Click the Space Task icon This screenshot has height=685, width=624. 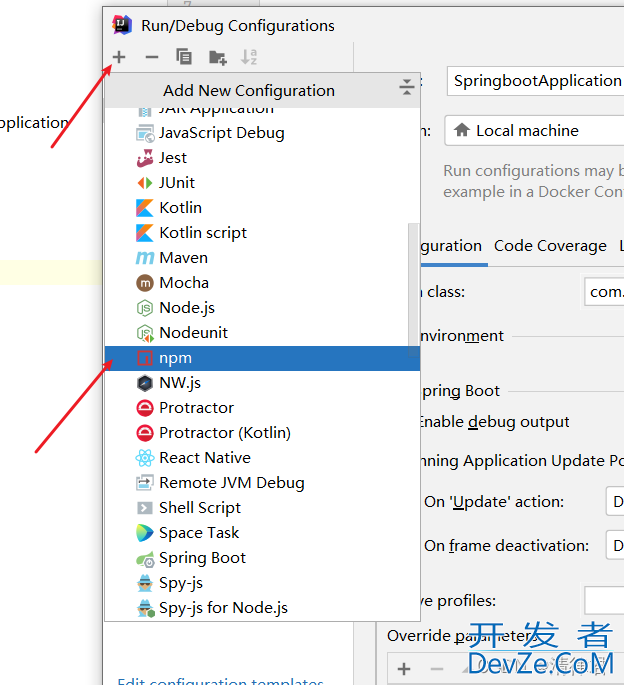(x=145, y=533)
